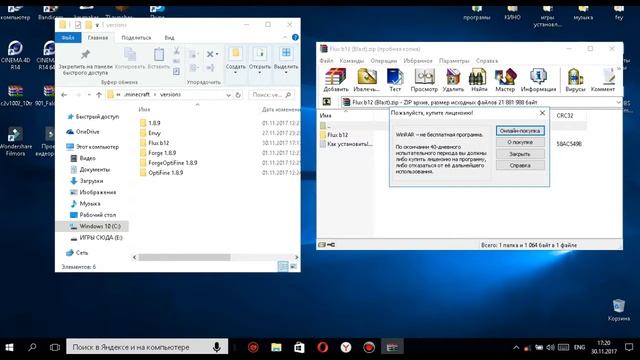Click the Copy (Копировать) ribbon icon
Screen dimensions: 640x360
click(x=130, y=55)
